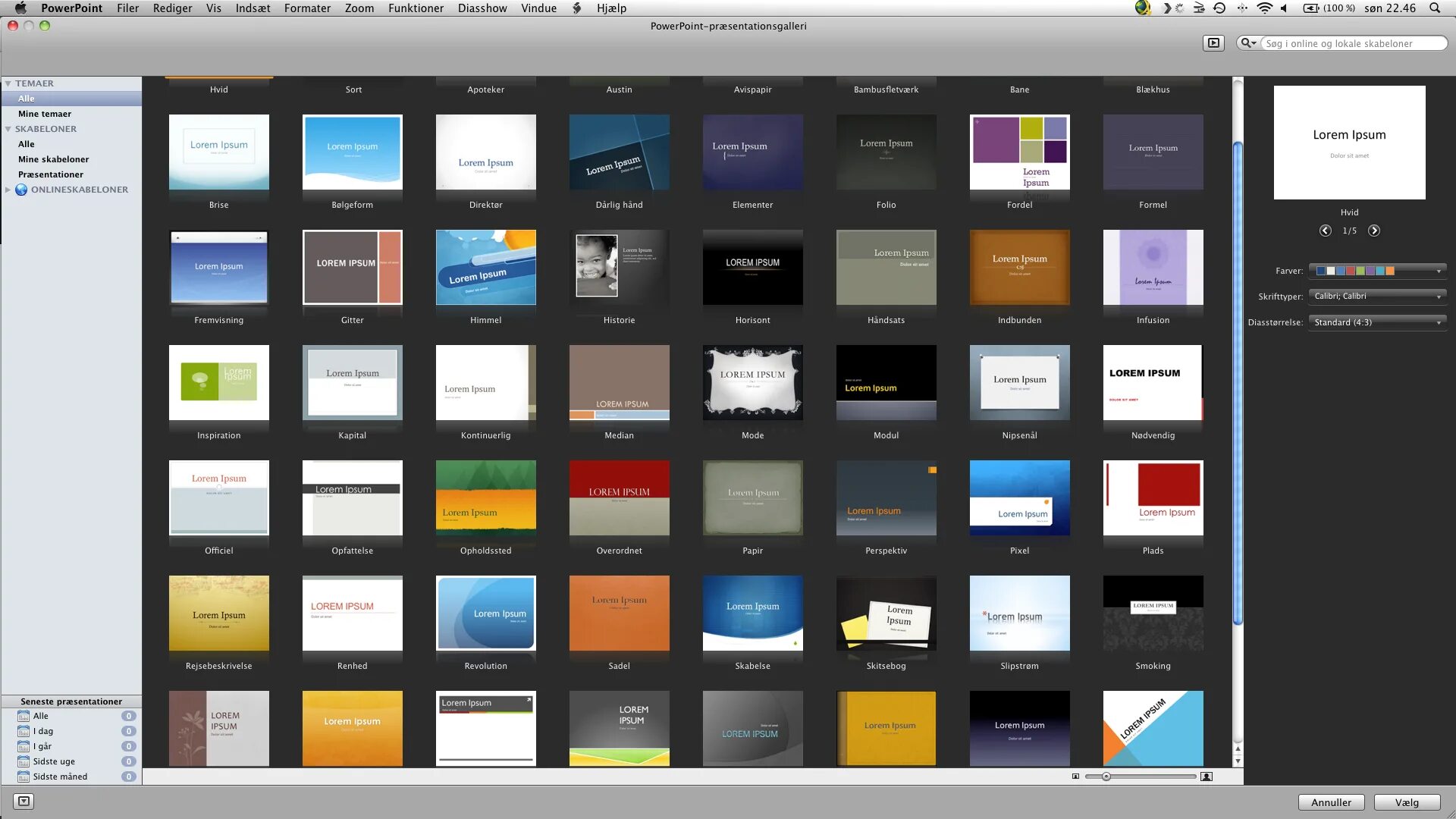Select the Skitsebog theme thumbnail
1456x819 pixels.
886,613
